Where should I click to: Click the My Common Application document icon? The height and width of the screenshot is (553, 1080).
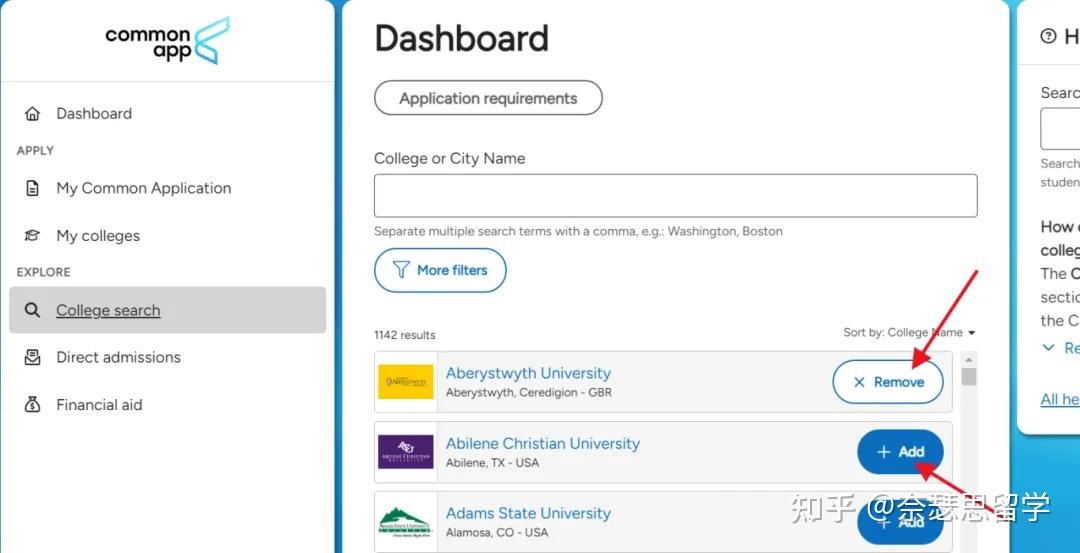tap(32, 188)
